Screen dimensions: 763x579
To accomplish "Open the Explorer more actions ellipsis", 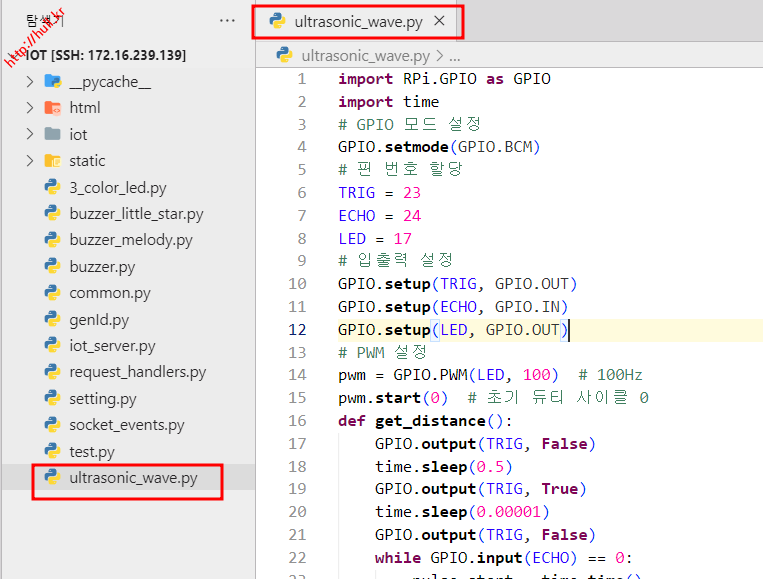I will pos(228,20).
